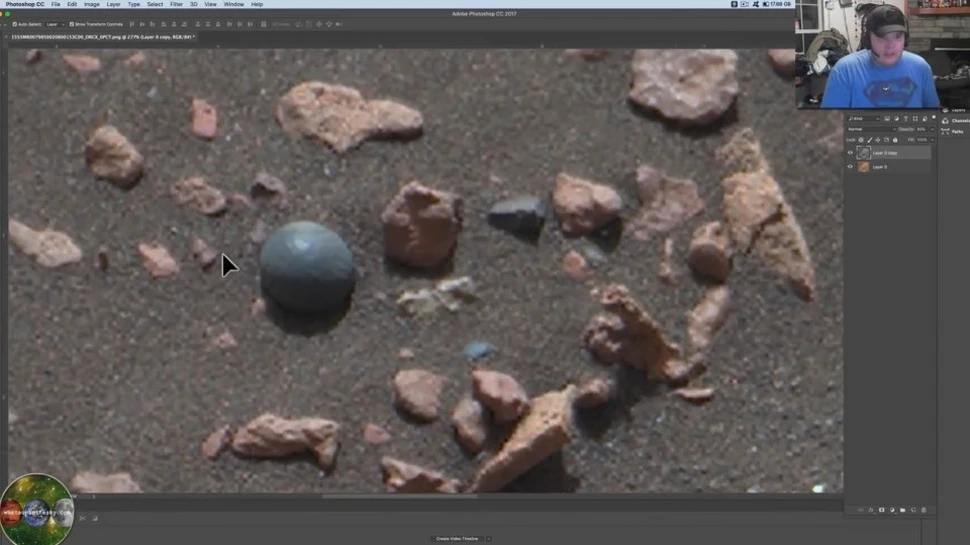
Task: Open the Auto-Select Layer dropdown
Action: [x=55, y=24]
